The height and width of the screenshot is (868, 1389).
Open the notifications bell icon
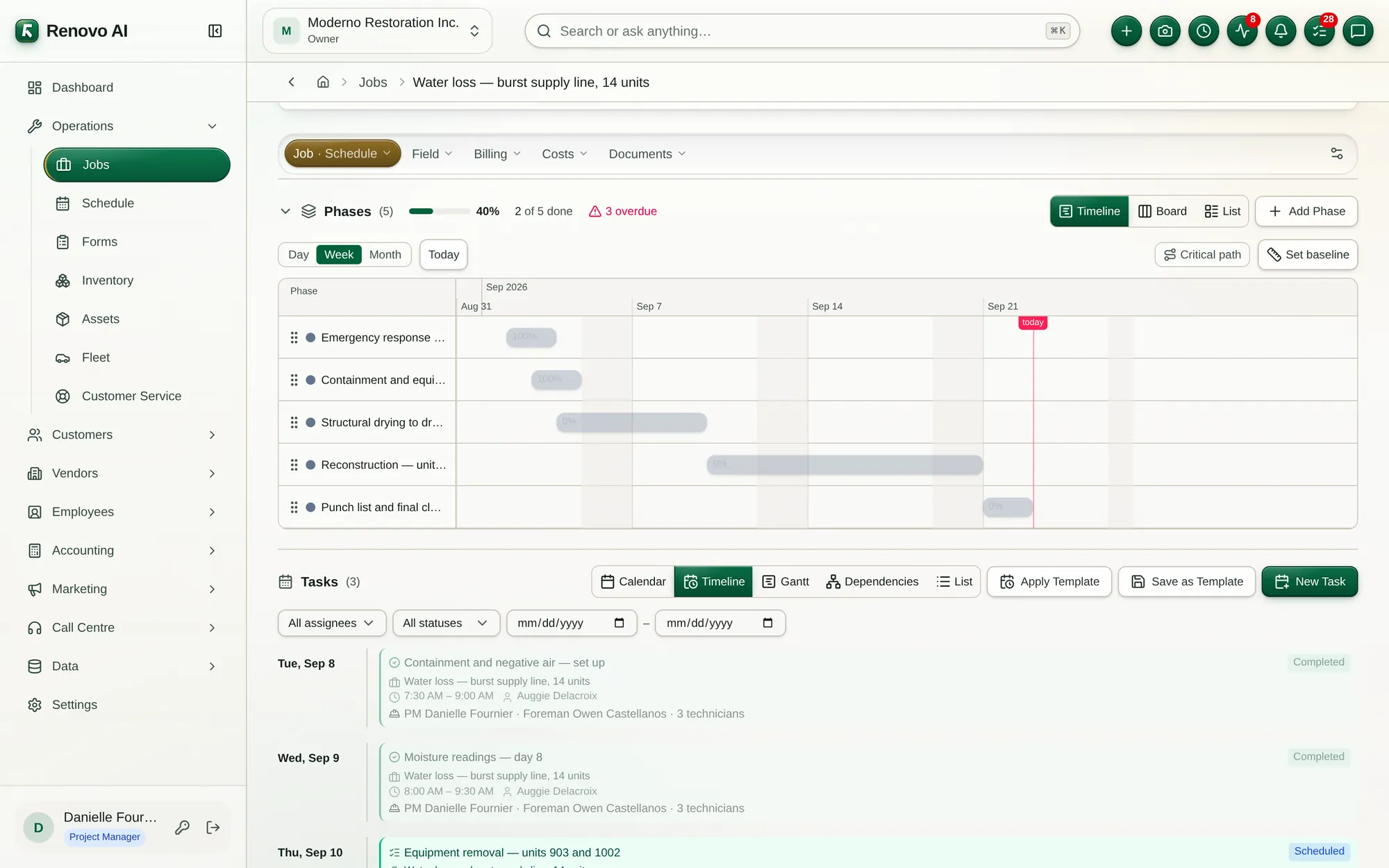point(1281,31)
